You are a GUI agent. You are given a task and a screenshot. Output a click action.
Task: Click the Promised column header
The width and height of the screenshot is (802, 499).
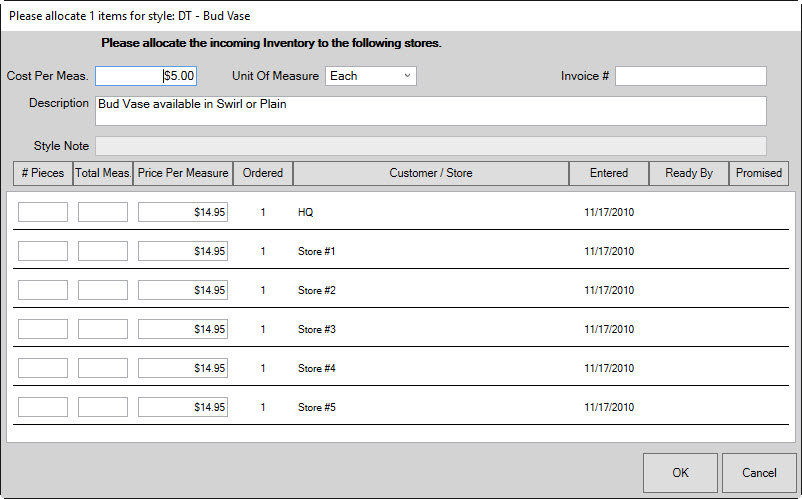pyautogui.click(x=759, y=173)
